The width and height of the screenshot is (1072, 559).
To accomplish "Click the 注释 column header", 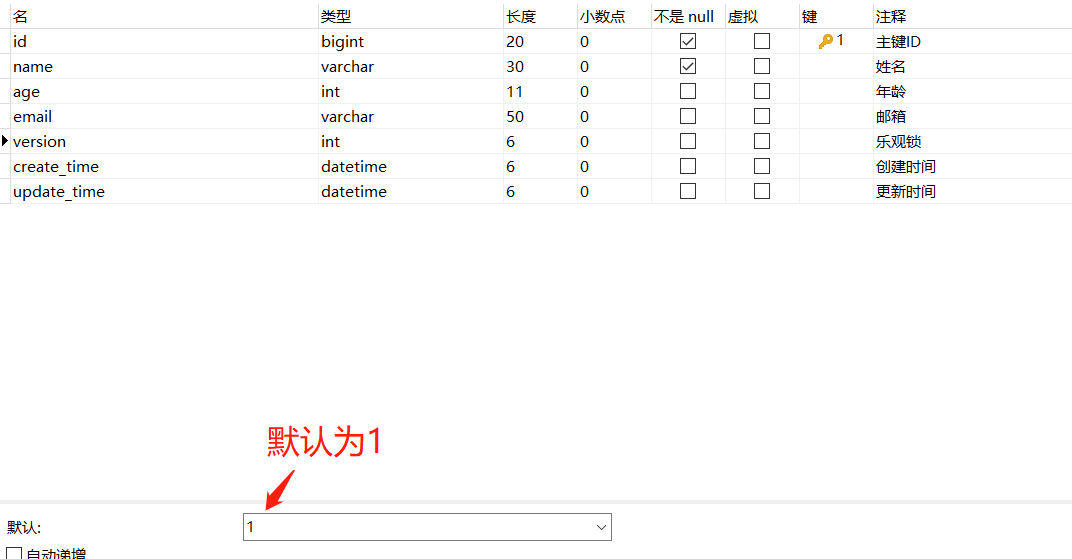I will 972,16.
